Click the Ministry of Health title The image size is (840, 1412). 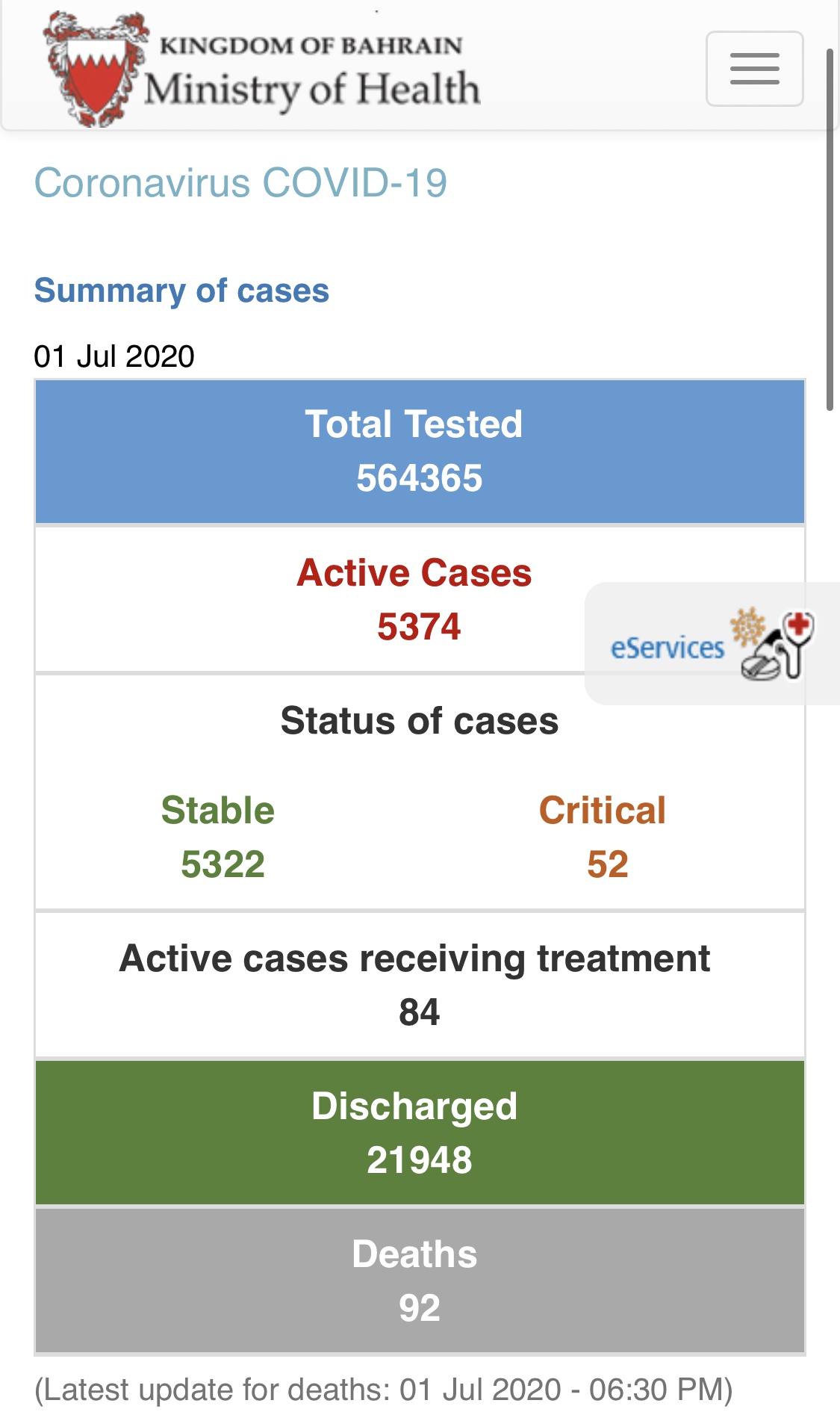pyautogui.click(x=312, y=90)
